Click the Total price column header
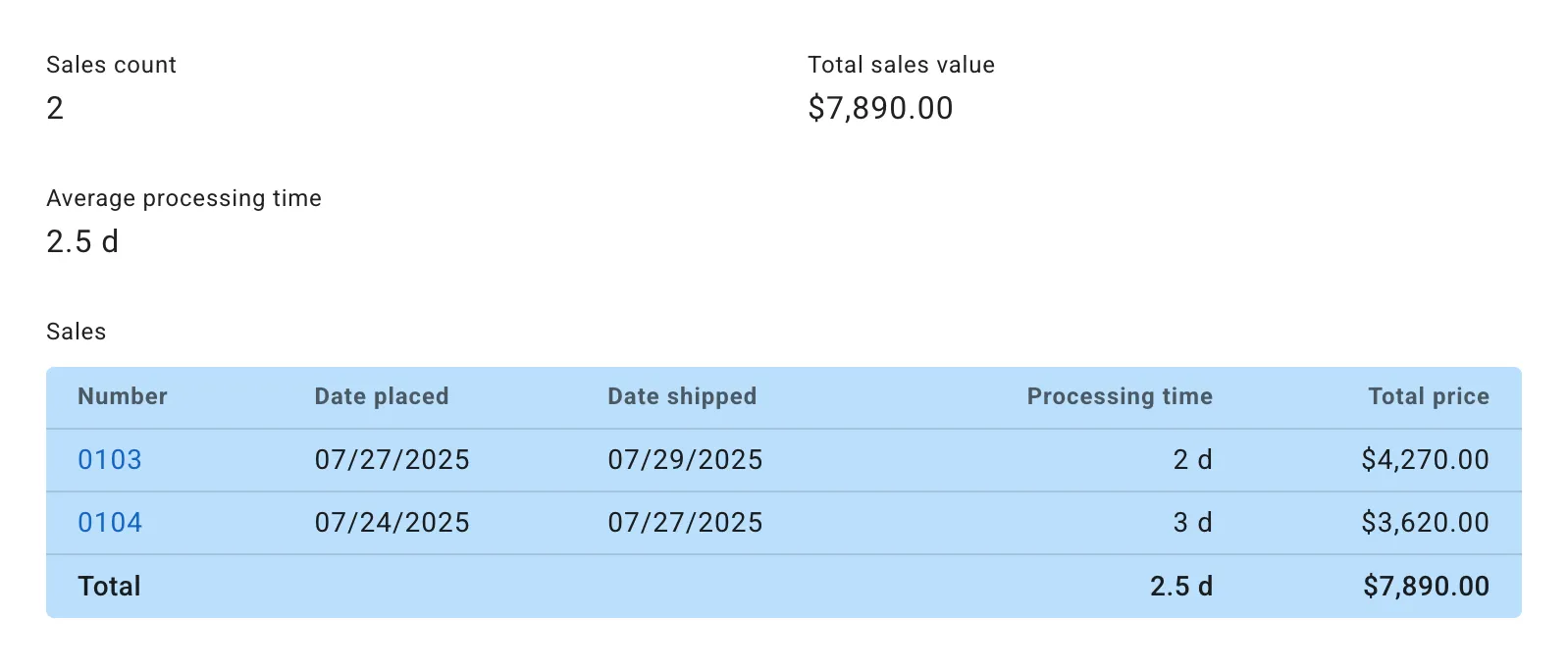1568x671 pixels. (x=1429, y=396)
